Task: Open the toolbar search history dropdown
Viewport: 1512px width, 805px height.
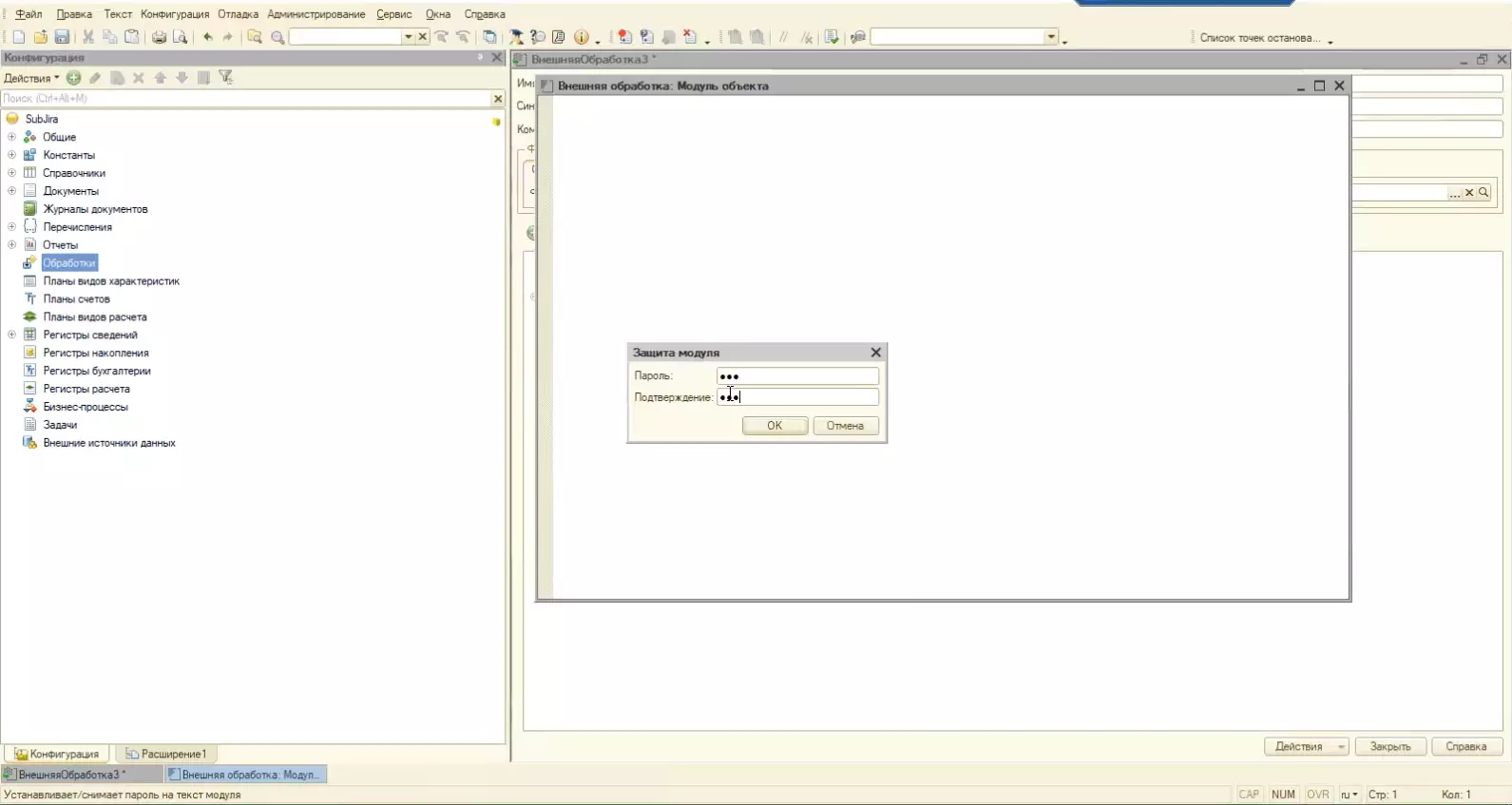Action: pyautogui.click(x=409, y=37)
